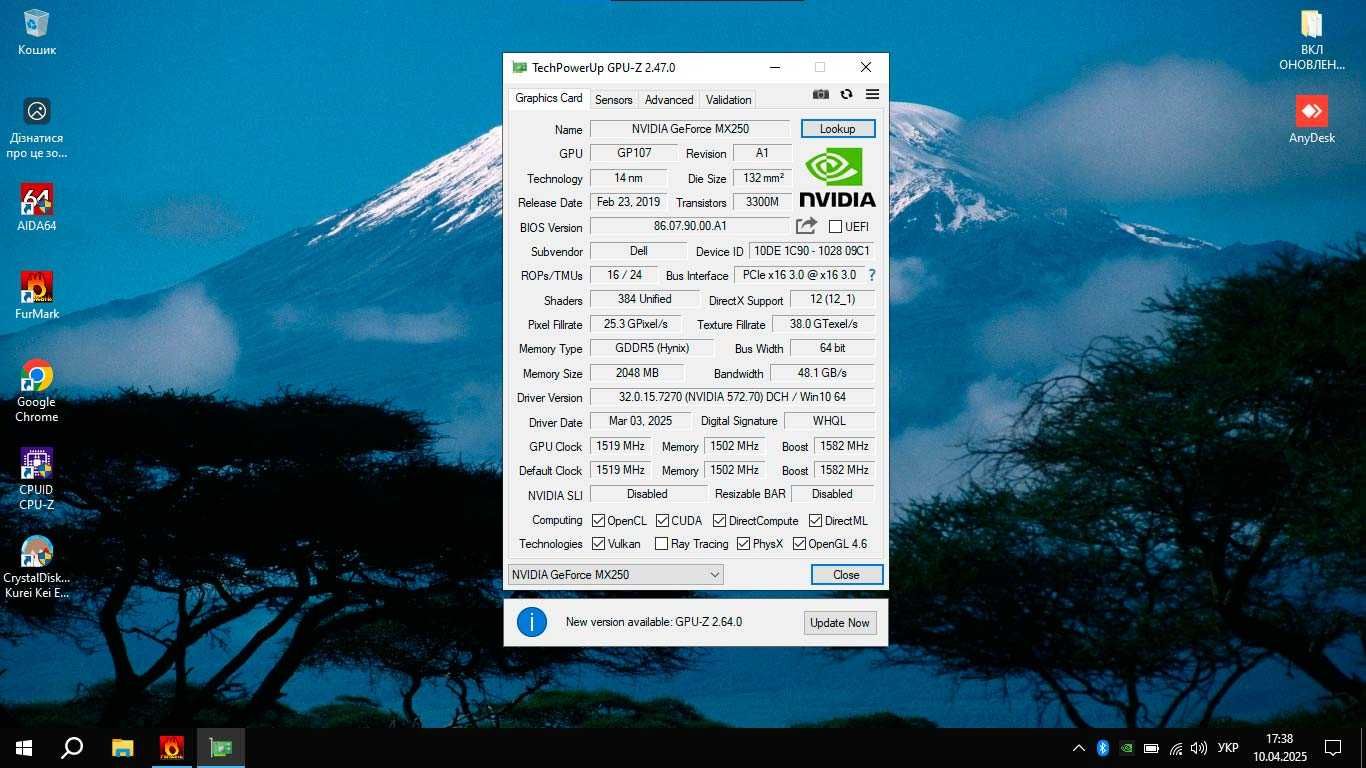This screenshot has width=1366, height=768.
Task: Click the NVIDIA logo in GPU-Z
Action: click(837, 178)
